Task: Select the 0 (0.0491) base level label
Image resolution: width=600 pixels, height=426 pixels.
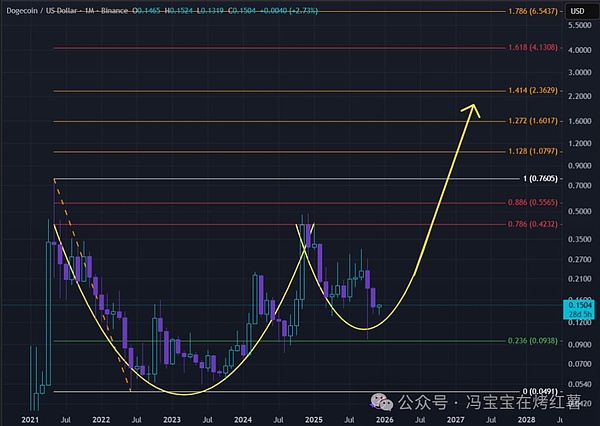Action: 532,391
